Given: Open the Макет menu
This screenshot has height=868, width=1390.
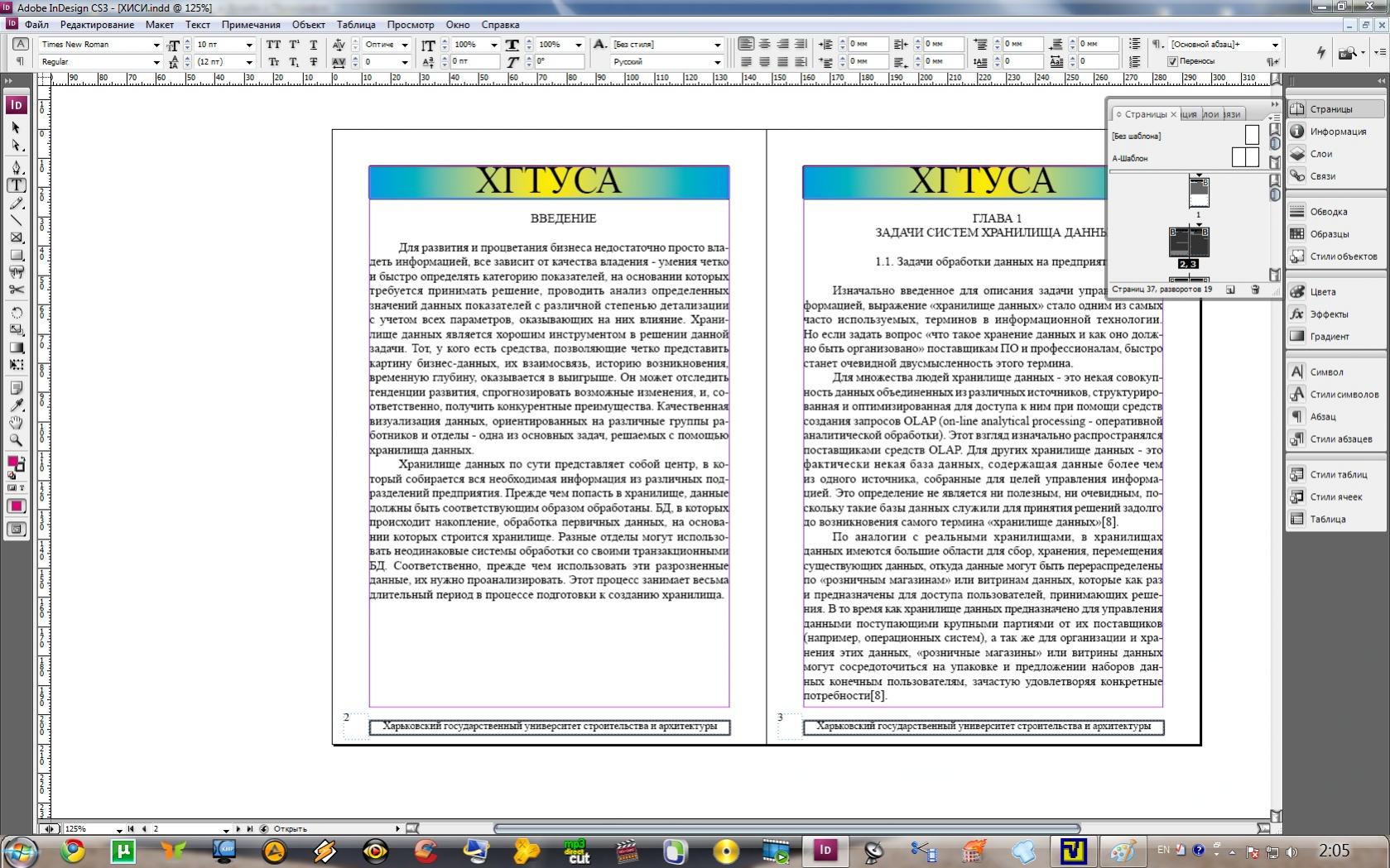Looking at the screenshot, I should 160,25.
